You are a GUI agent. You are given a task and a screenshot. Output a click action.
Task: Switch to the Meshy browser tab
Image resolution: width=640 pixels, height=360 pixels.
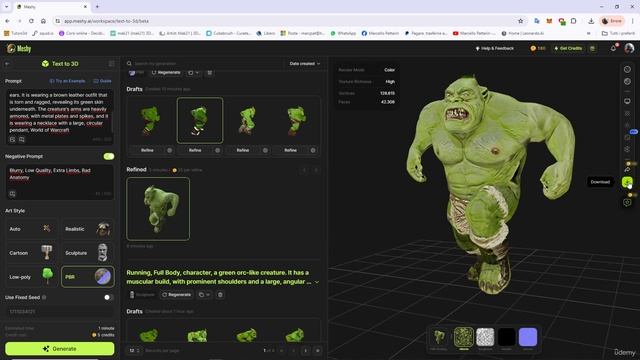[x=52, y=7]
